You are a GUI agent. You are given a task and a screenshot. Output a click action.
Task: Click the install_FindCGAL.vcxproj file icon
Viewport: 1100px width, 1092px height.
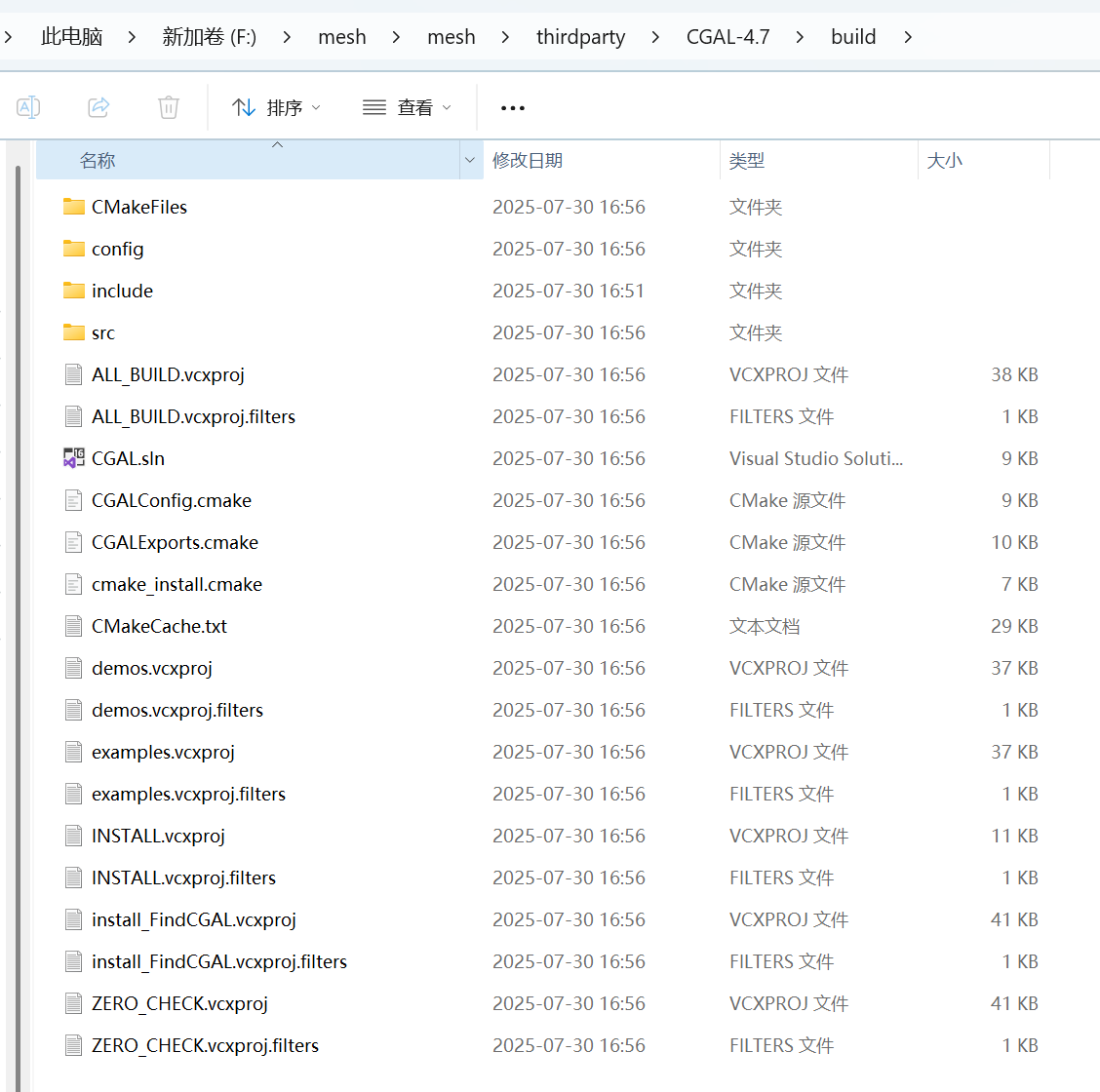pyautogui.click(x=74, y=919)
